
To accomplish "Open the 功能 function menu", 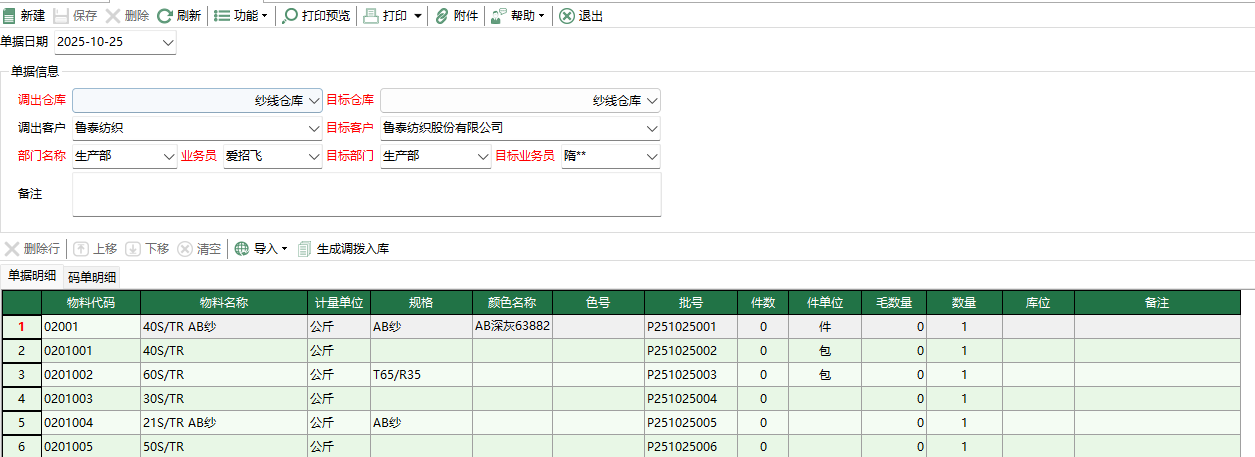I will [222, 16].
